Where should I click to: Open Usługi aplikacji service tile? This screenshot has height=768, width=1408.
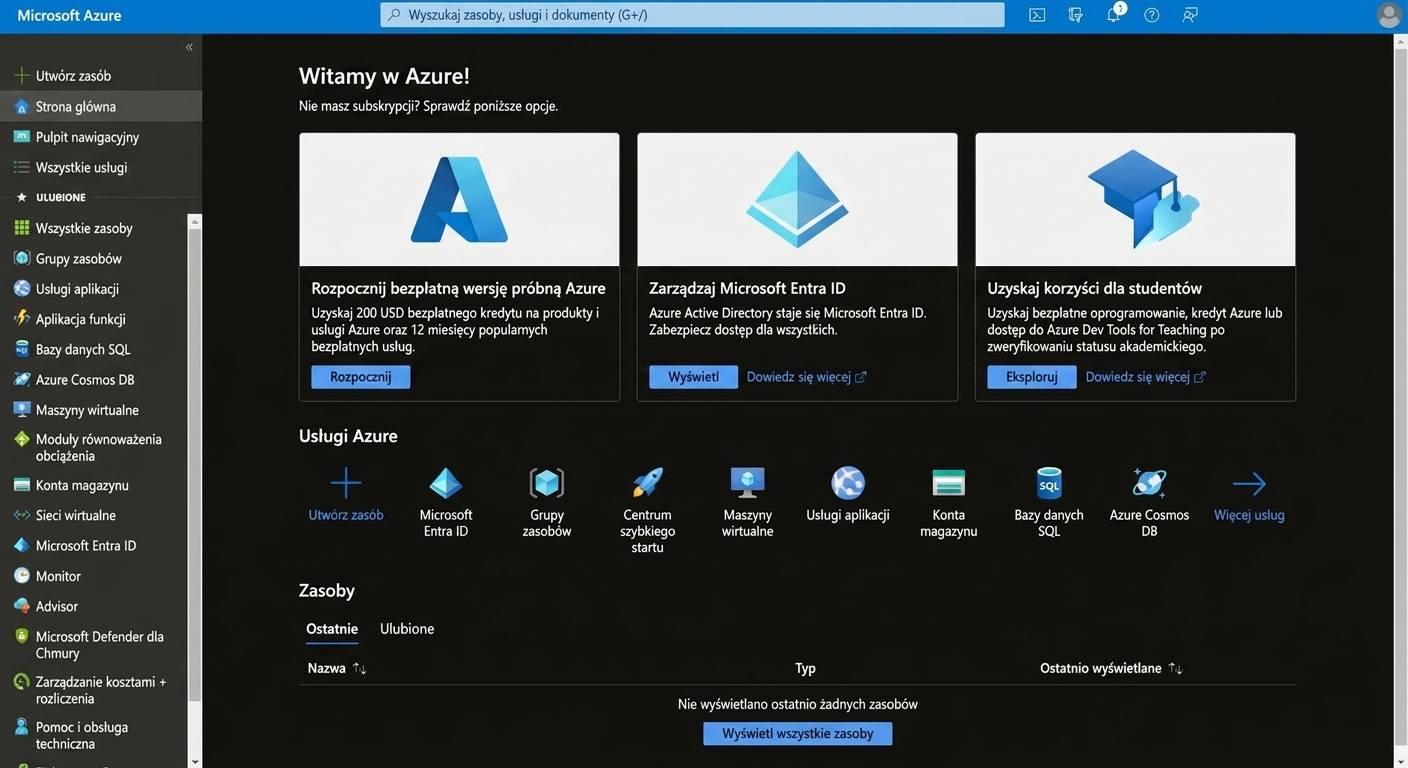click(x=848, y=494)
